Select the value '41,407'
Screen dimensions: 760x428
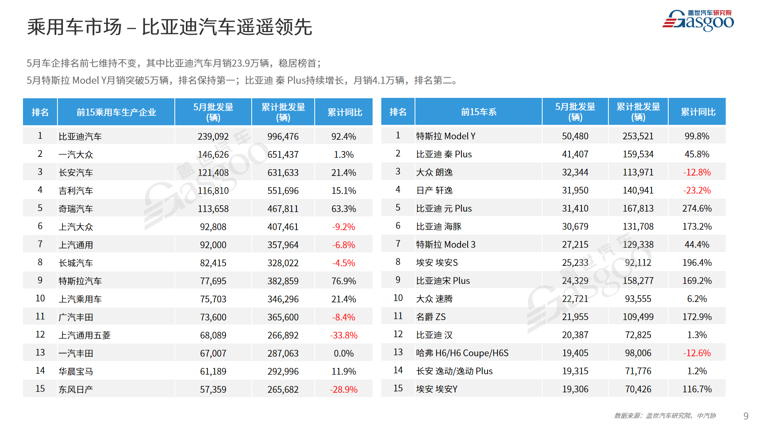(x=575, y=154)
